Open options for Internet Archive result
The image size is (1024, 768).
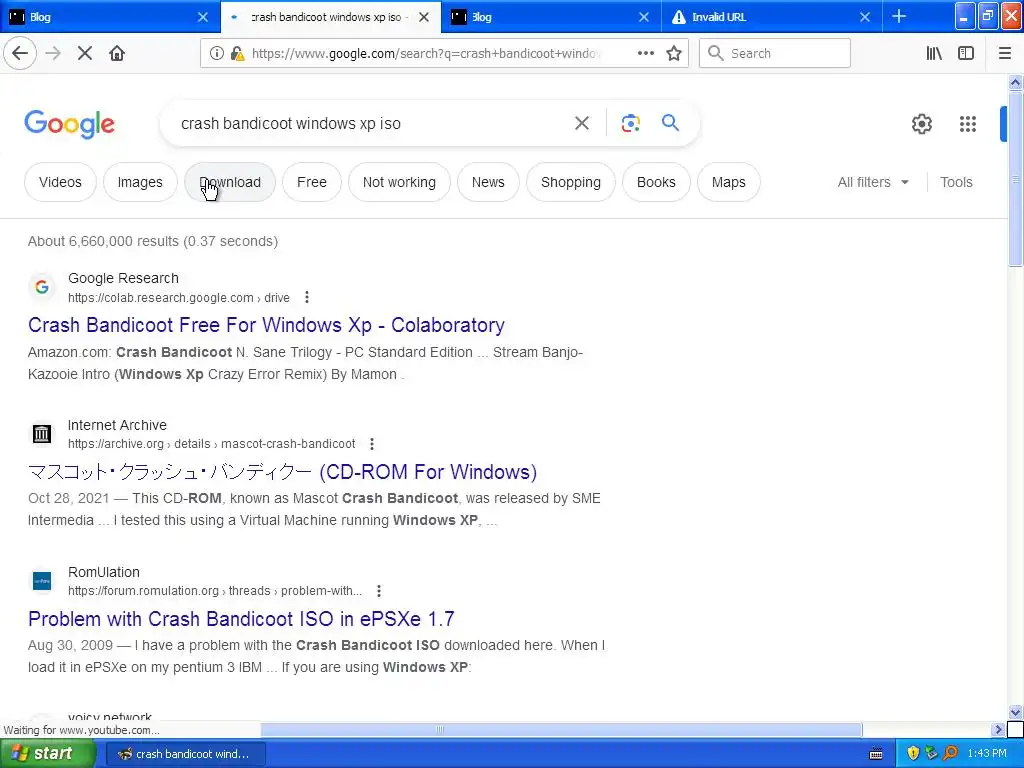click(372, 444)
